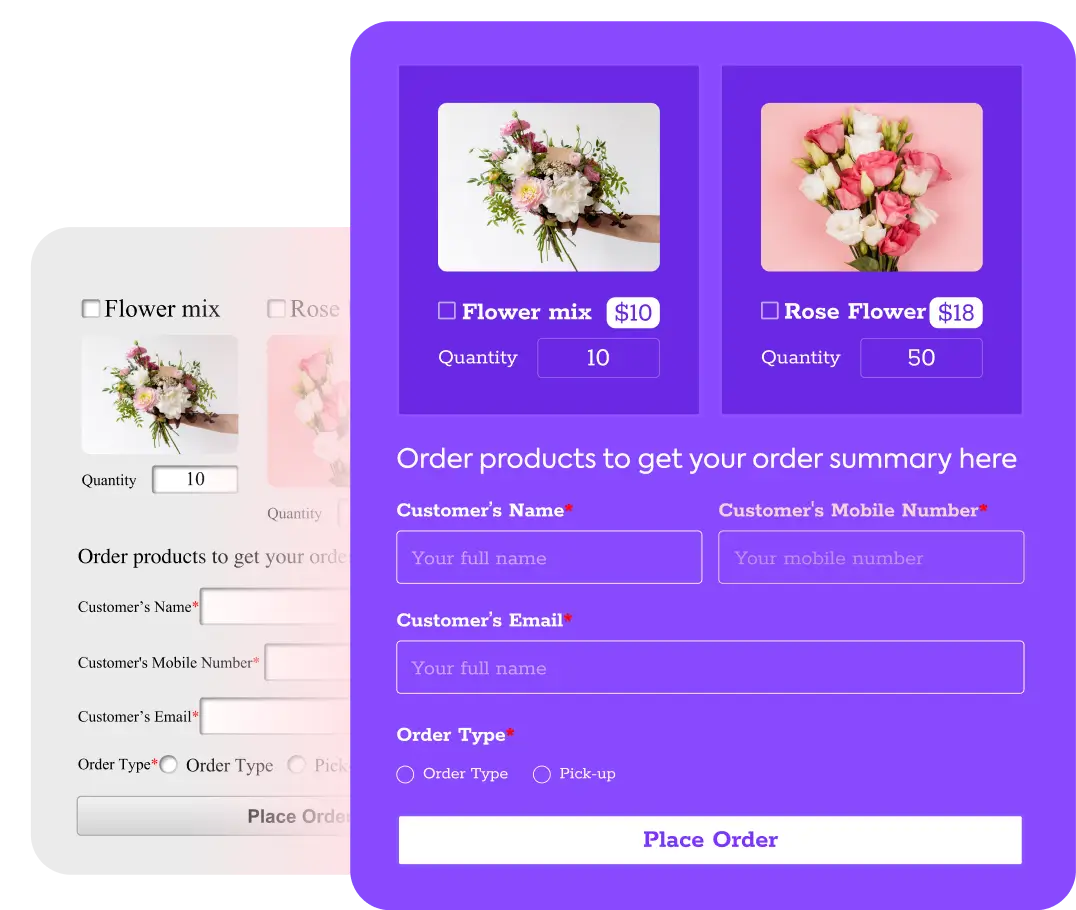Viewport: 1076px width, 910px height.
Task: Select the Pick-up radio button
Action: (541, 774)
